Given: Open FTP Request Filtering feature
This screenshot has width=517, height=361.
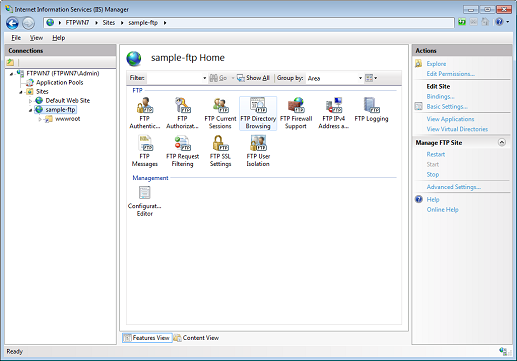Looking at the screenshot, I should point(182,151).
